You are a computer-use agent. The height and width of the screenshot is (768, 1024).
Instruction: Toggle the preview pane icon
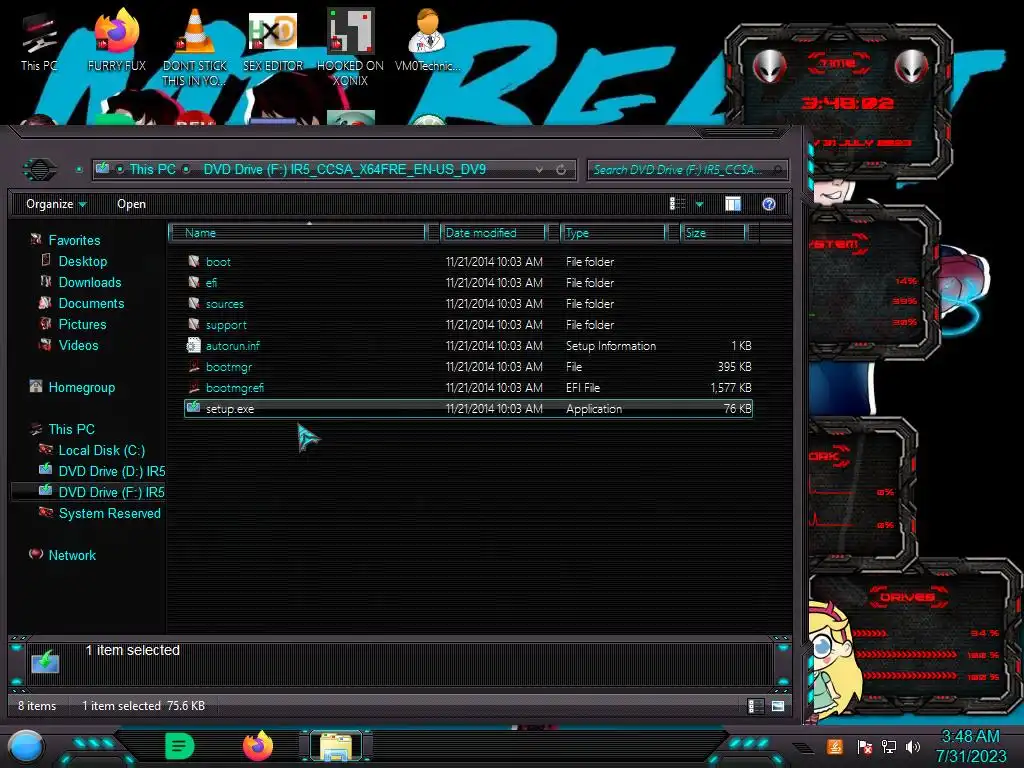pyautogui.click(x=733, y=204)
